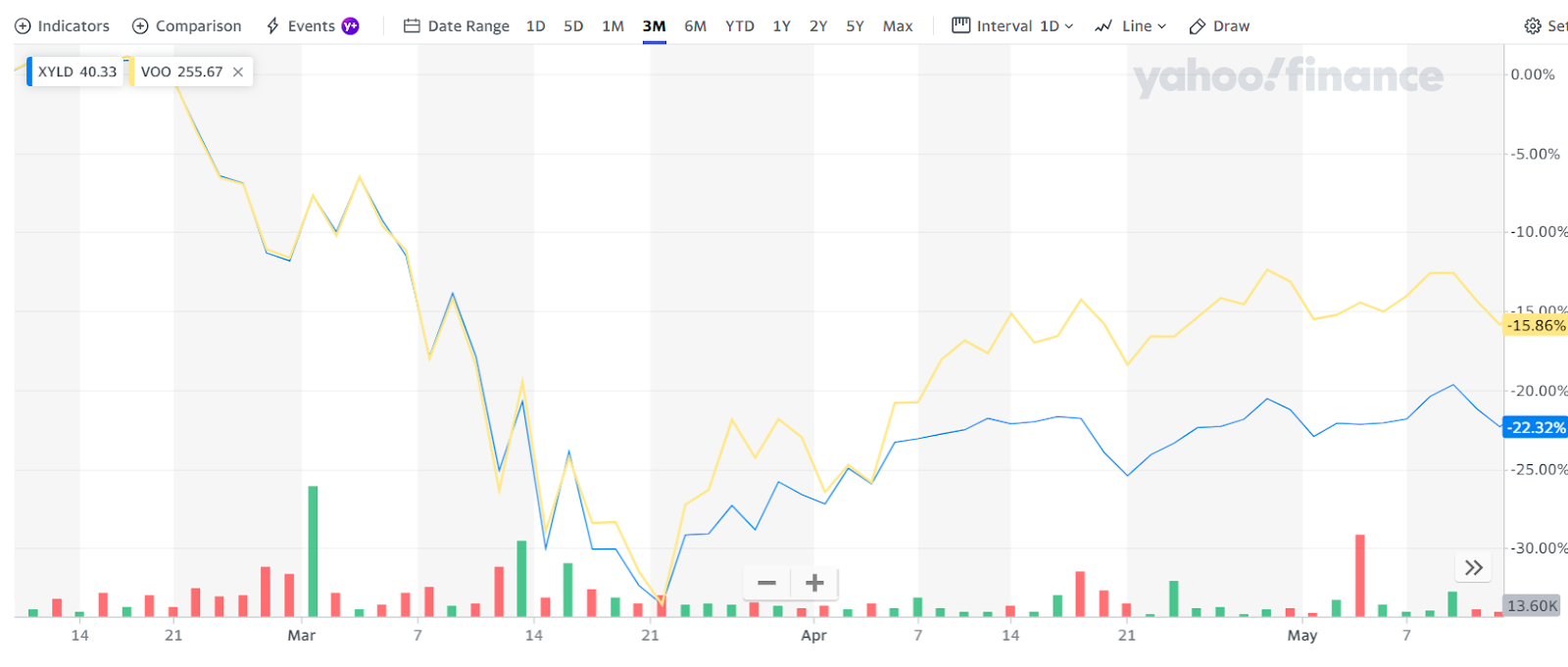Click the Date Range calendar icon
Image resolution: width=1568 pixels, height=667 pixels.
(x=413, y=26)
